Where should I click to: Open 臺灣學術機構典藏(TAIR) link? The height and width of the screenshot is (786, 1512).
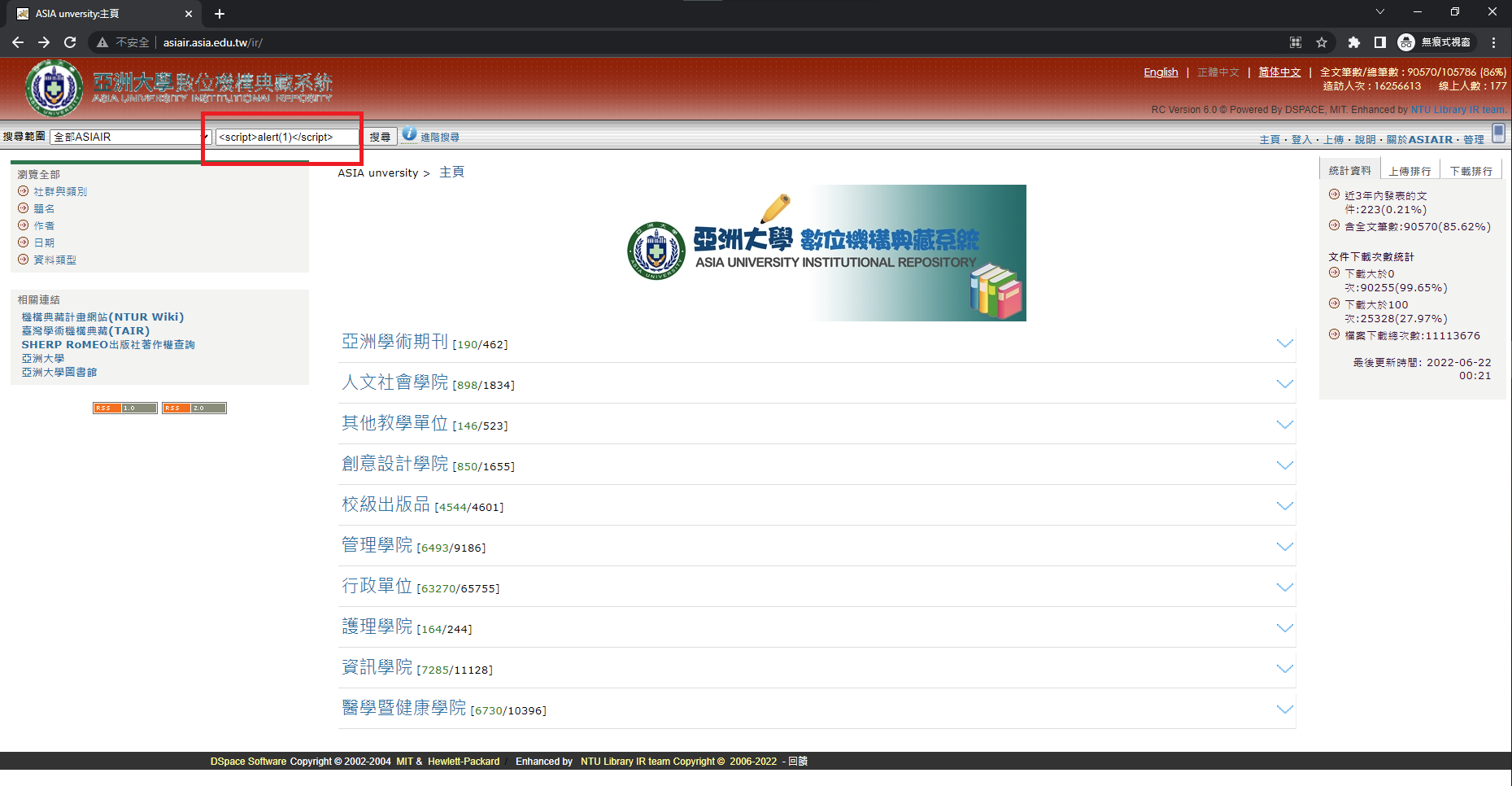point(85,331)
